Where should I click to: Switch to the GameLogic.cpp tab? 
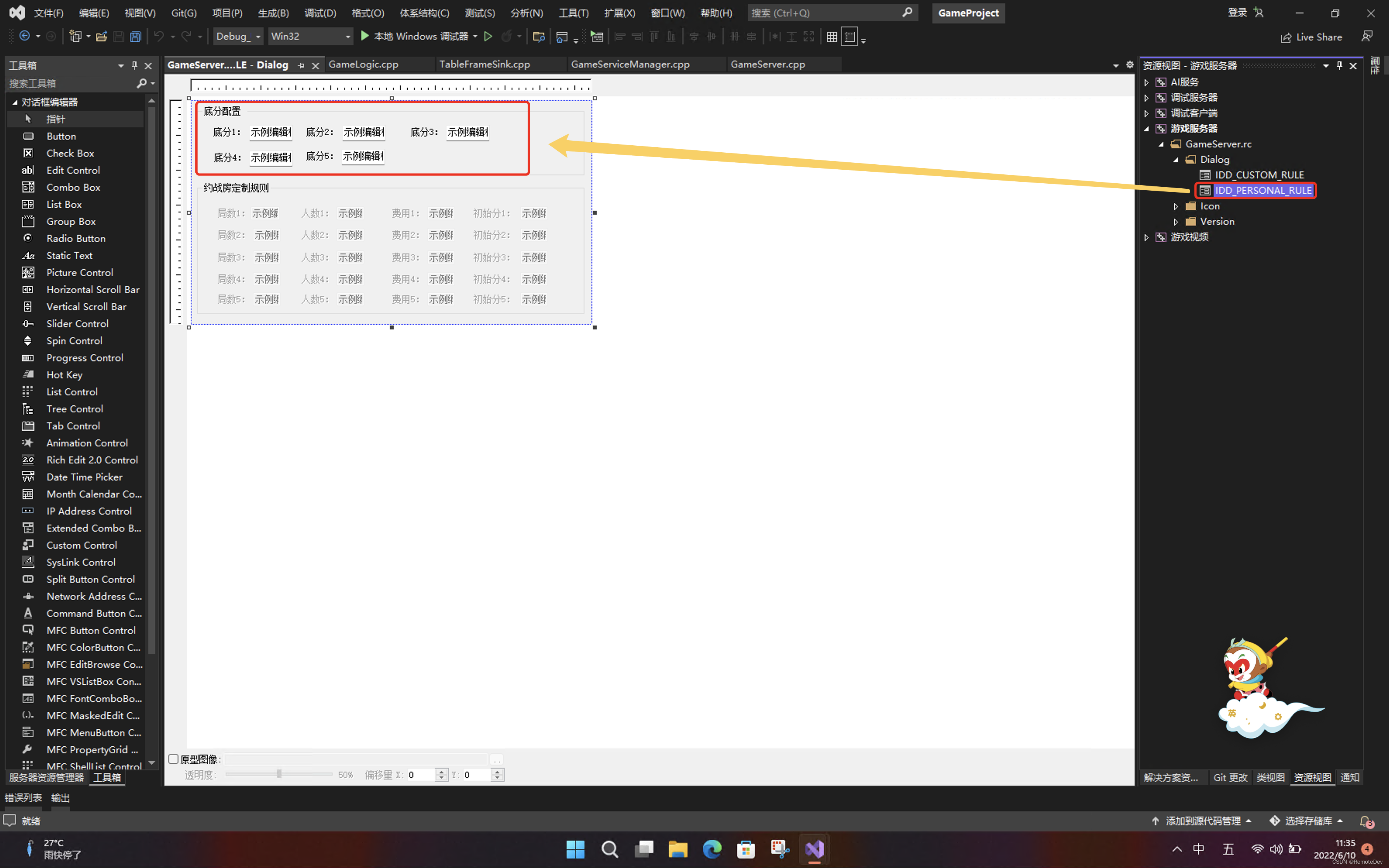tap(363, 64)
